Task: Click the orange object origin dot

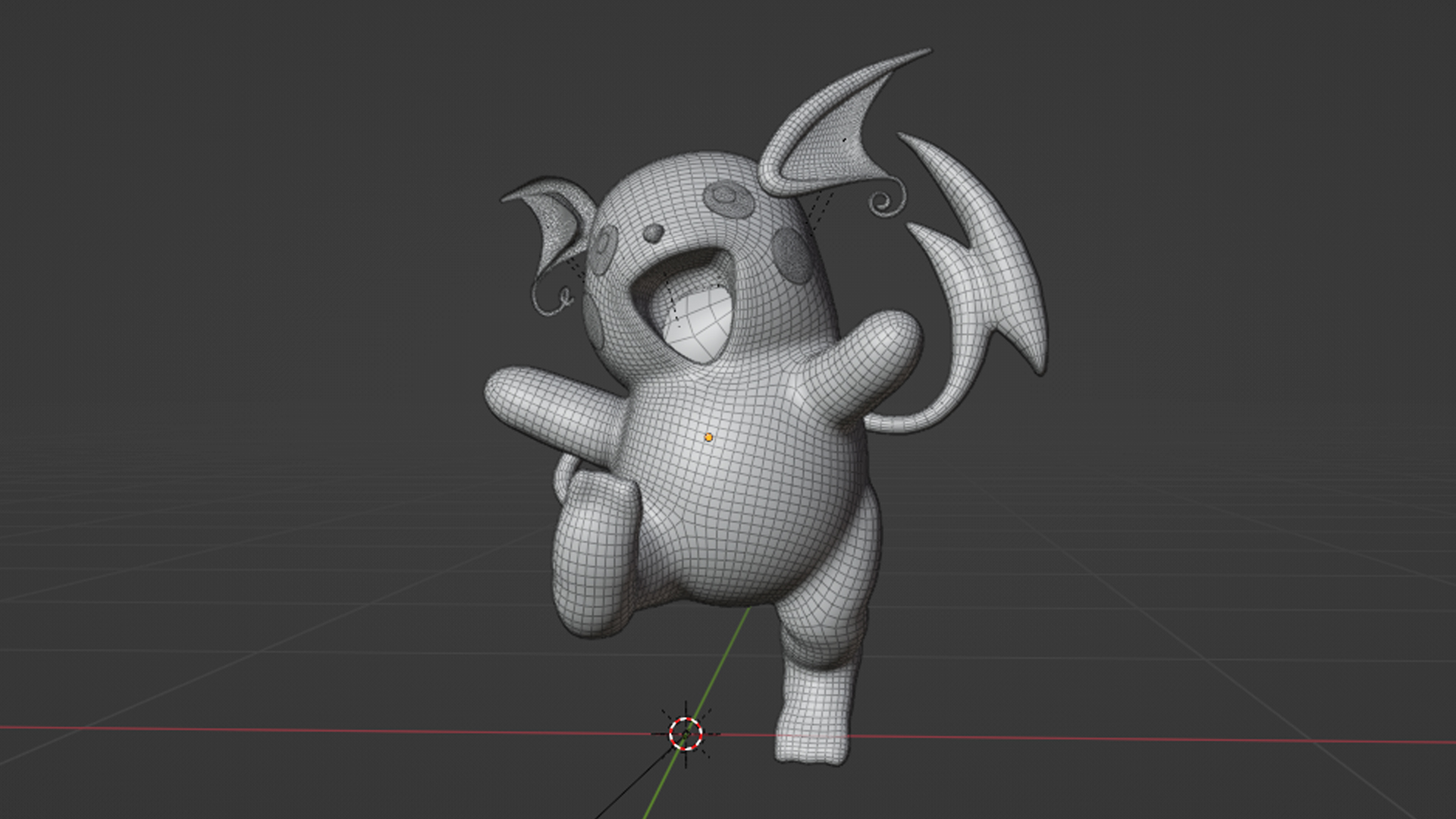Action: click(708, 438)
